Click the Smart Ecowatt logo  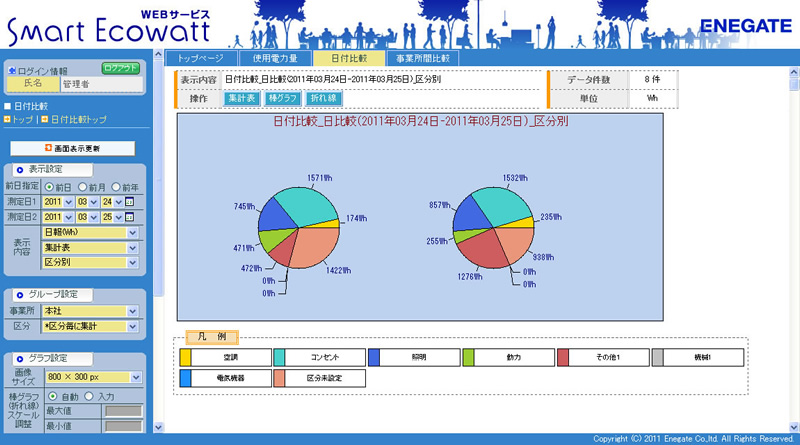(x=108, y=28)
